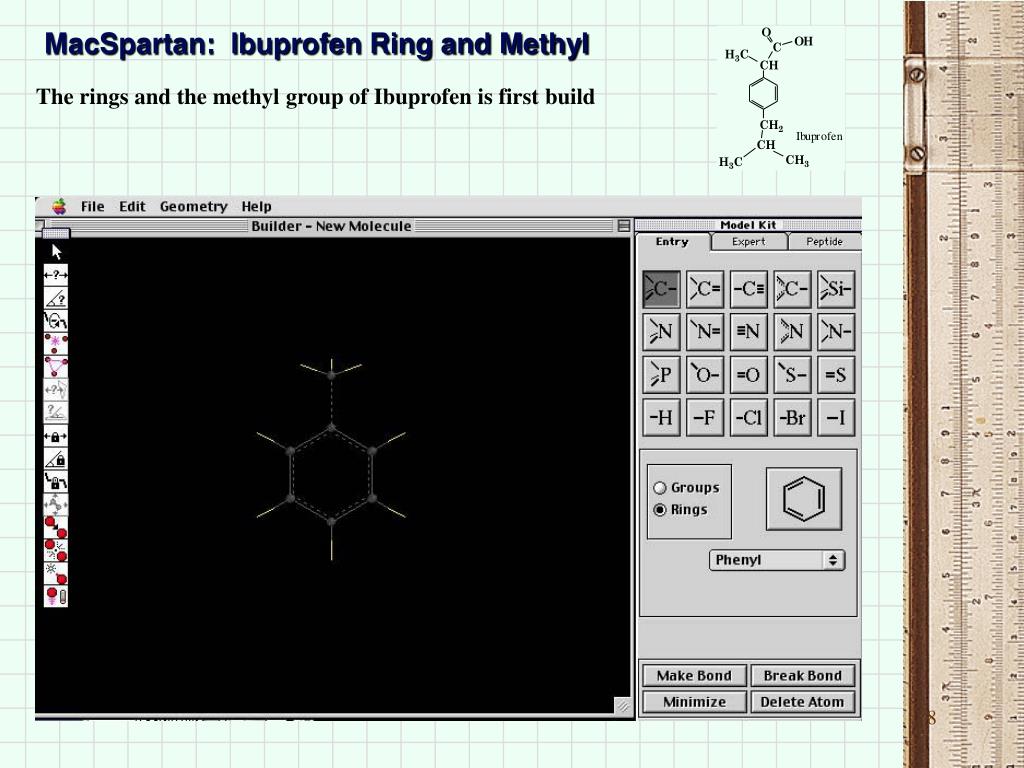Pick the C= double-bond carbon button
This screenshot has width=1024, height=768.
pos(705,289)
